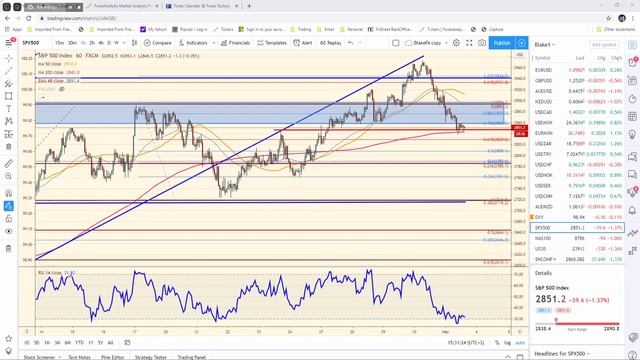This screenshot has width=640, height=360.
Task: Click the Add symbol field
Action: (x=604, y=44)
